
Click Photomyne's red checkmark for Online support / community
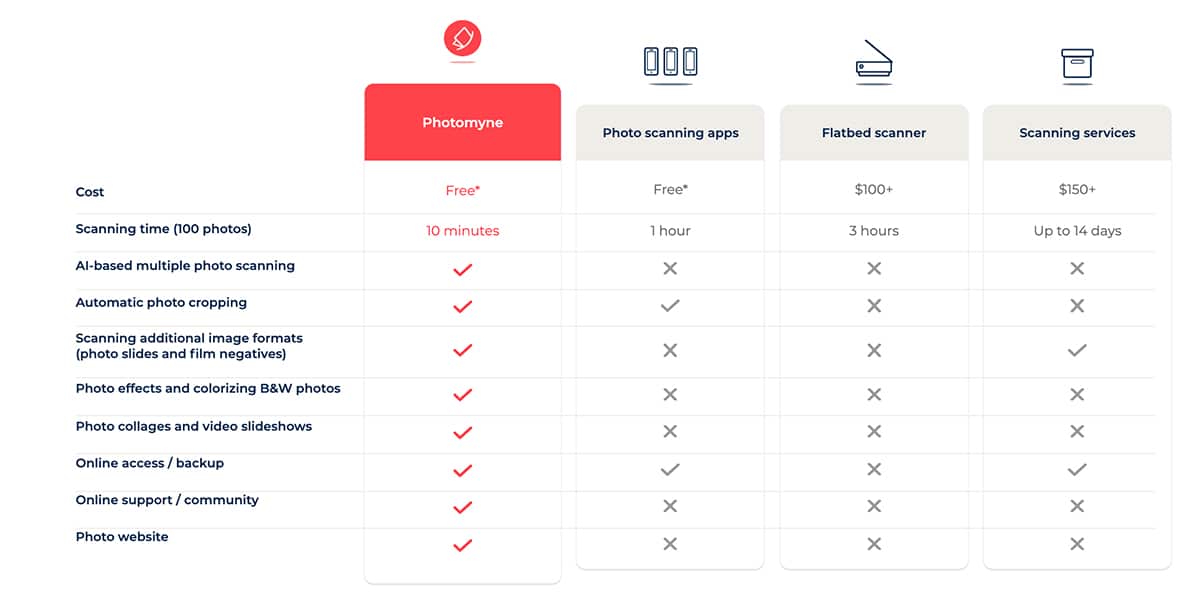pos(462,507)
